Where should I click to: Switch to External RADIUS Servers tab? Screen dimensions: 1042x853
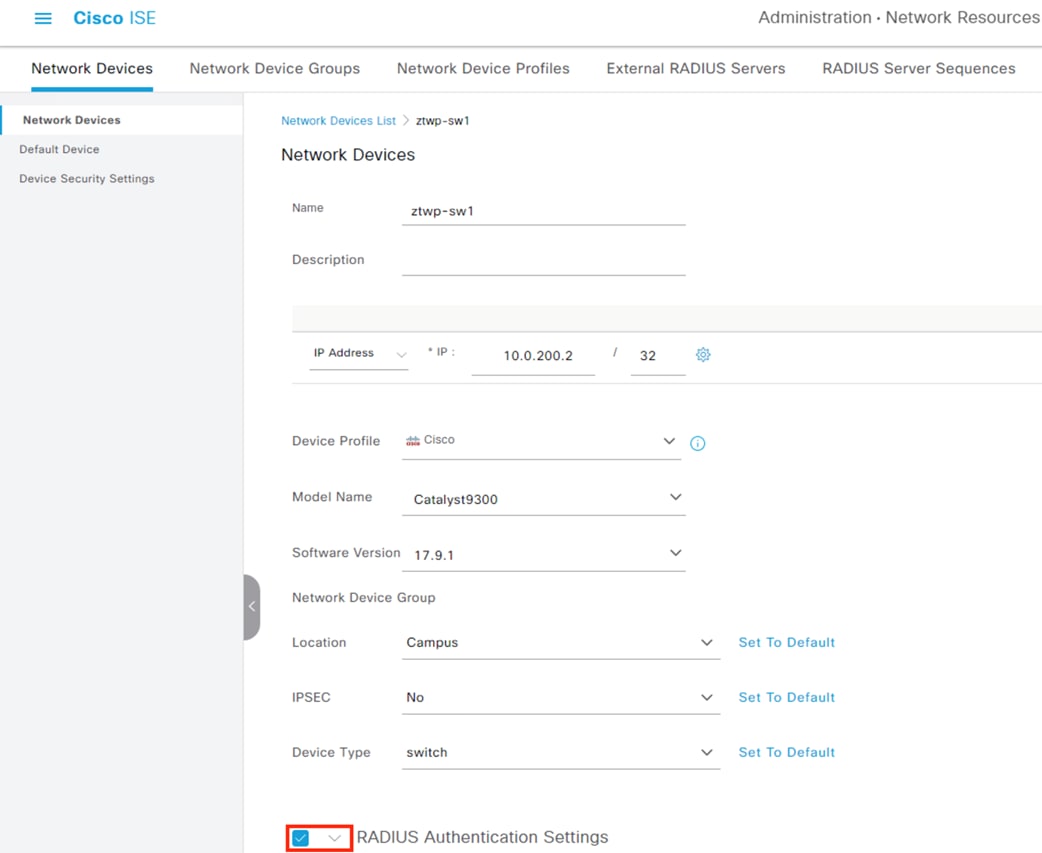696,68
